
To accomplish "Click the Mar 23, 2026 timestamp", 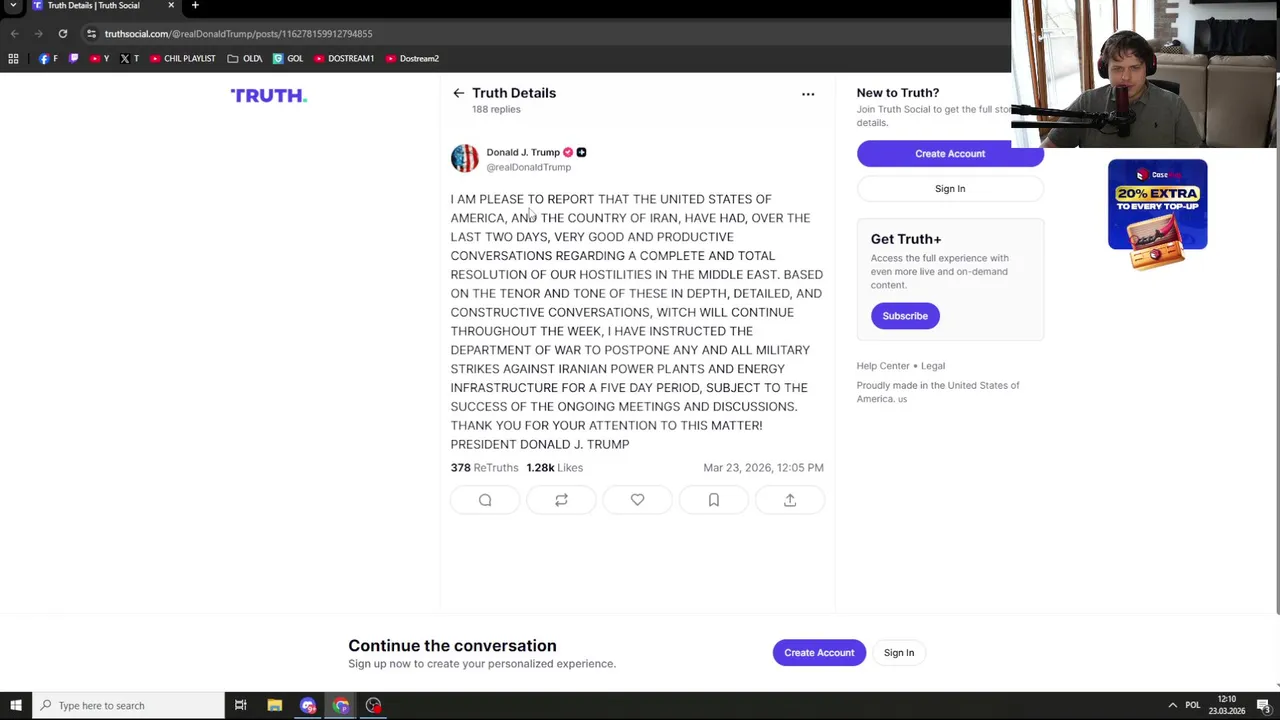I will coord(763,468).
